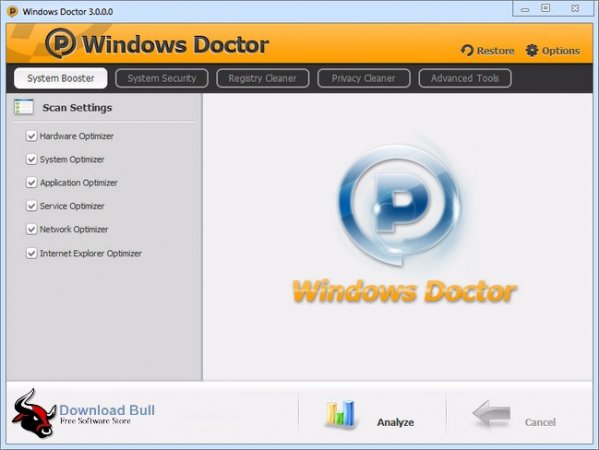
Task: Click the Restore circular arrow icon
Action: (x=467, y=50)
